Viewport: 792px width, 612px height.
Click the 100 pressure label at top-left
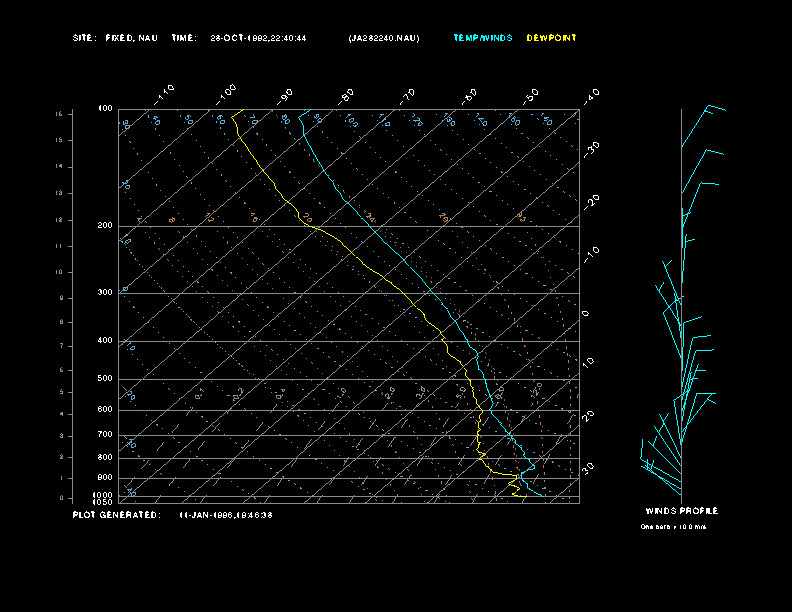click(105, 108)
